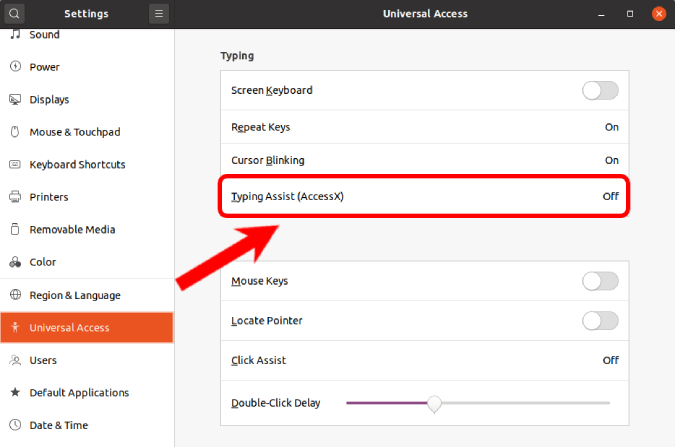
Task: Select Displays in the sidebar
Action: 87,99
